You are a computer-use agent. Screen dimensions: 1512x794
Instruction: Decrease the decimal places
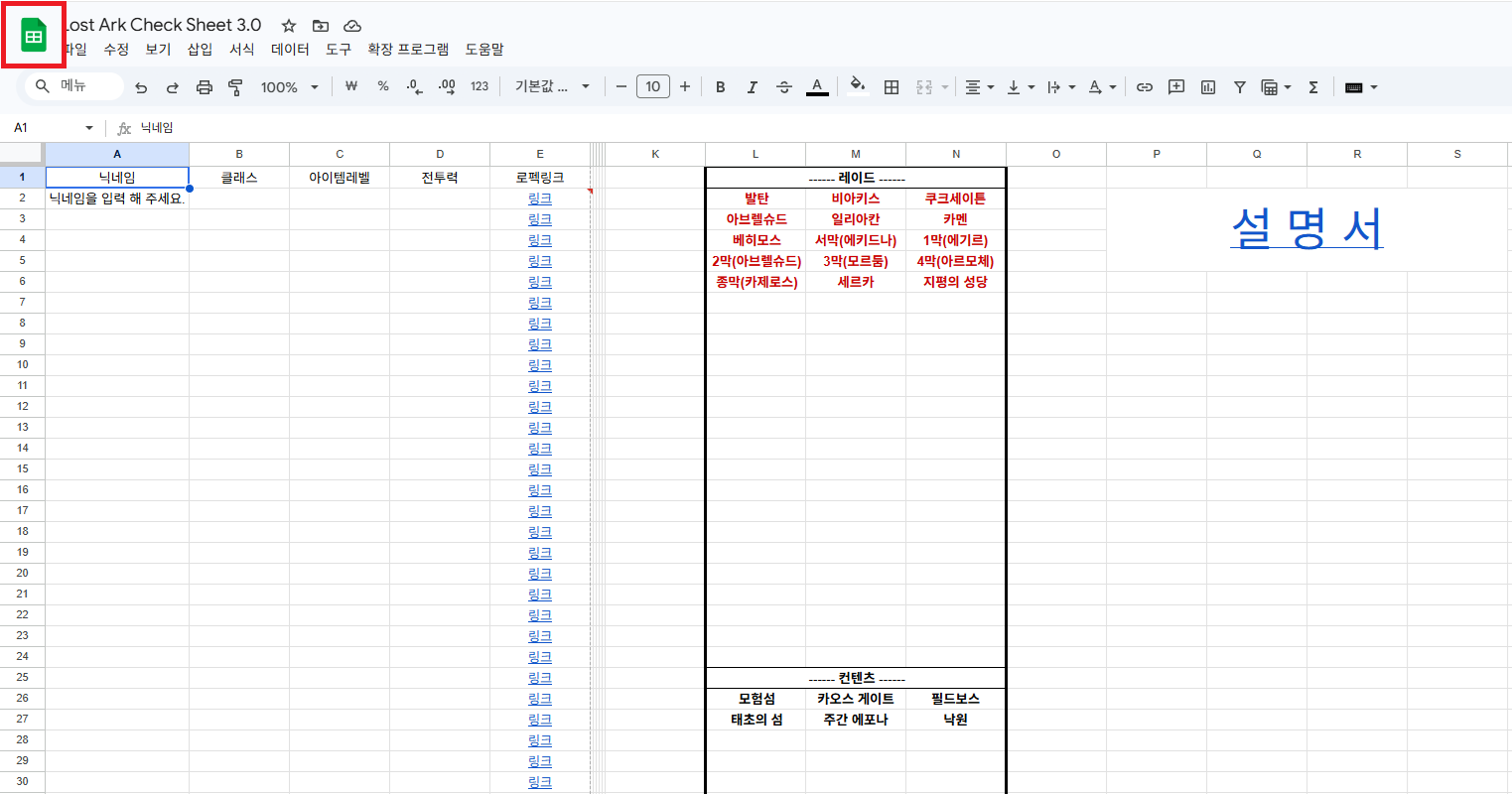click(415, 87)
